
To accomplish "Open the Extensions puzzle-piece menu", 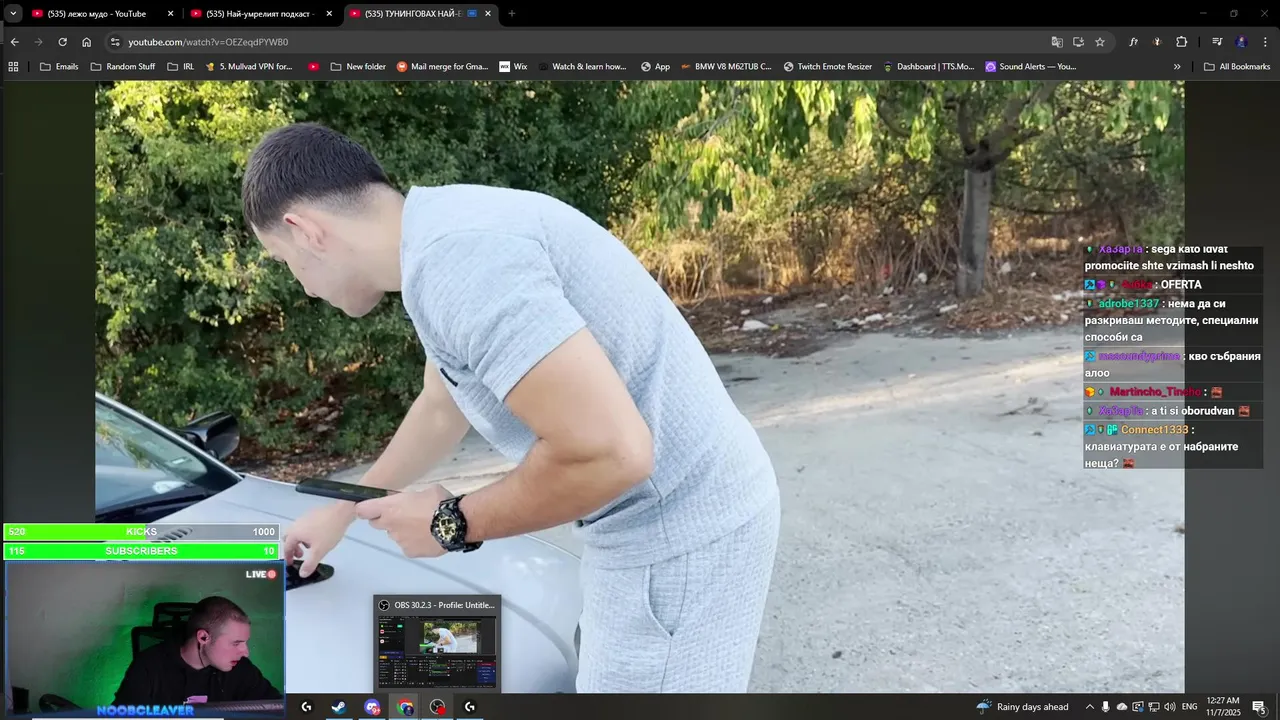I will click(x=1181, y=42).
